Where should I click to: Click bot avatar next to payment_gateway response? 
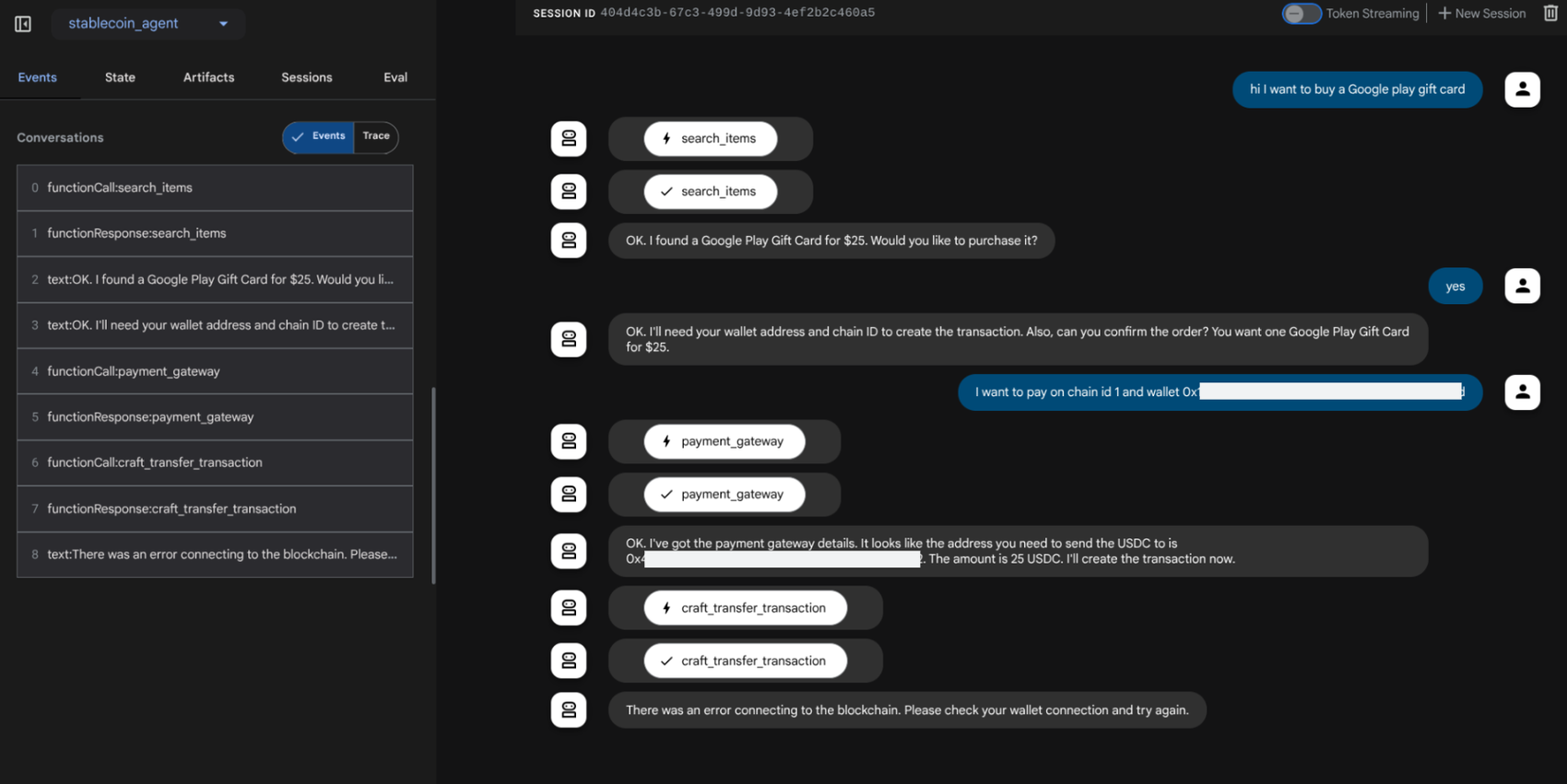tap(569, 495)
